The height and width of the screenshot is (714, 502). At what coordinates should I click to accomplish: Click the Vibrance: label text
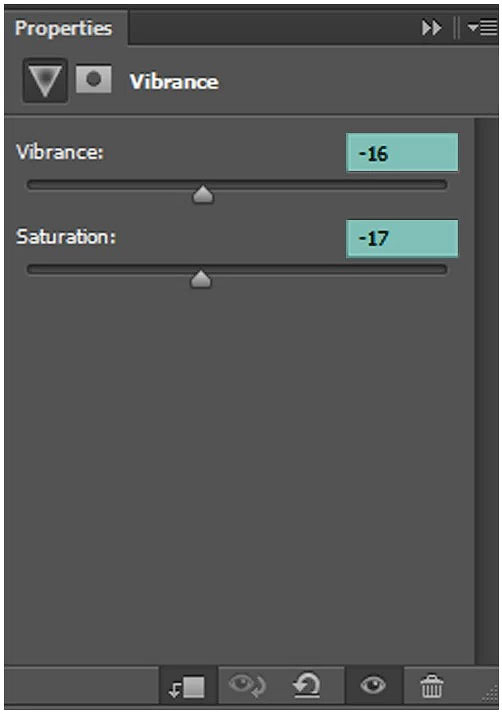click(x=60, y=152)
